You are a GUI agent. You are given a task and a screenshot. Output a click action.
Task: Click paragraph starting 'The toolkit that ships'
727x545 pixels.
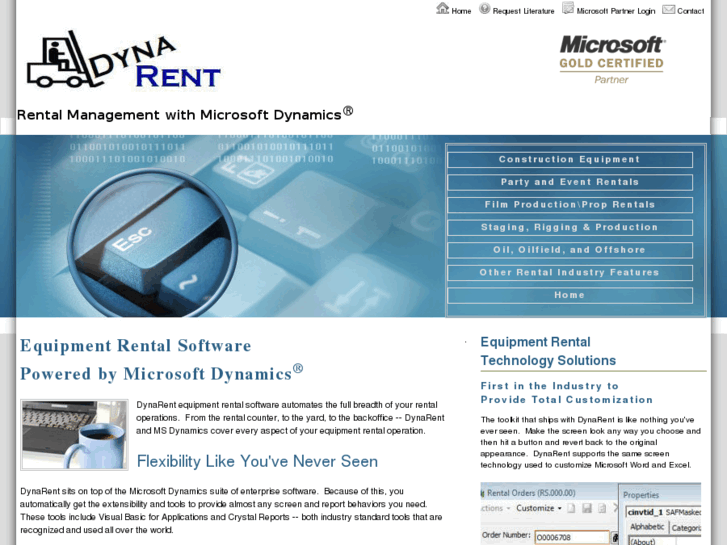tap(590, 442)
